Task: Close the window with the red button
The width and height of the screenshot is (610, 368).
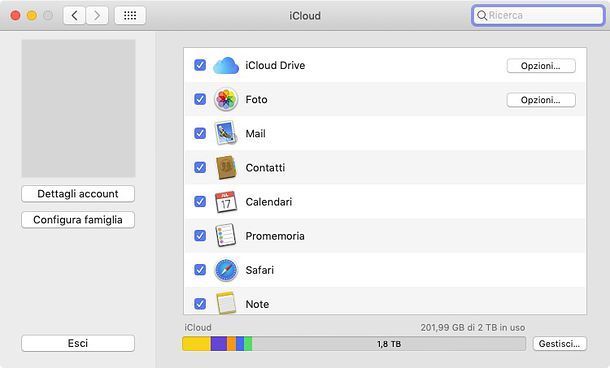Action: [x=15, y=16]
